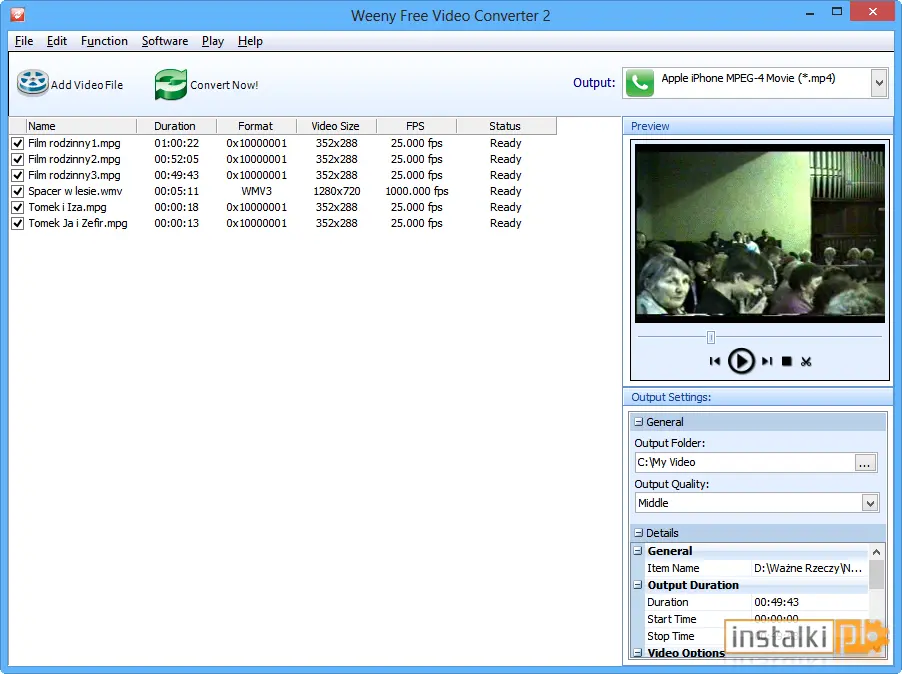This screenshot has width=902, height=674.
Task: Uncheck Spacer w lesie.wmv checkbox
Action: 18,192
